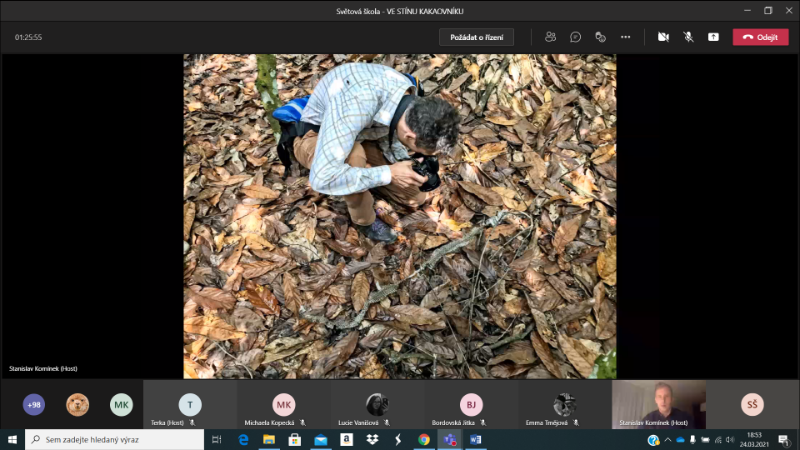This screenshot has height=450, width=800.
Task: Unmute the microphone
Action: click(x=688, y=37)
